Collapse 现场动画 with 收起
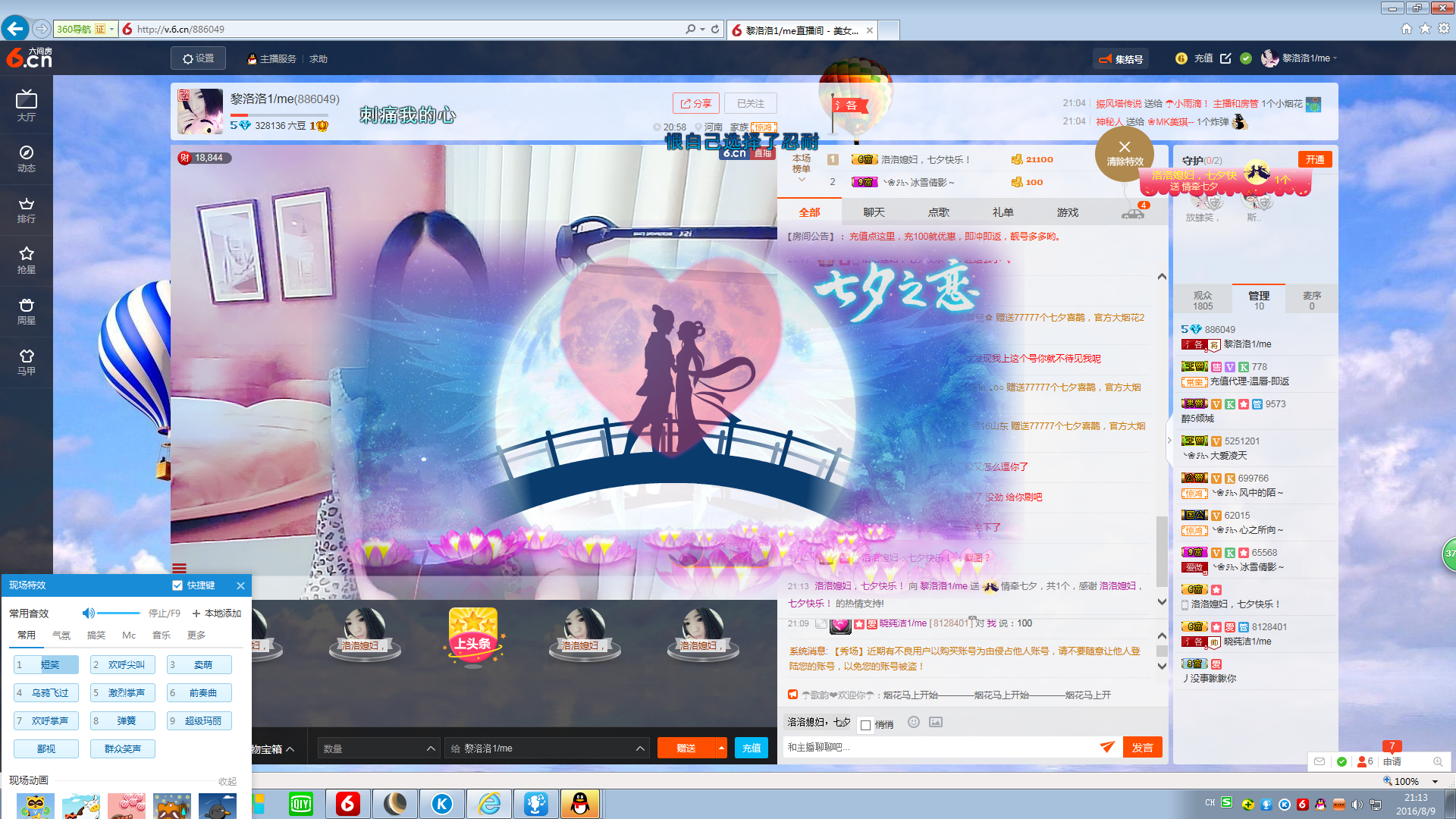The image size is (1456, 819). tap(227, 781)
